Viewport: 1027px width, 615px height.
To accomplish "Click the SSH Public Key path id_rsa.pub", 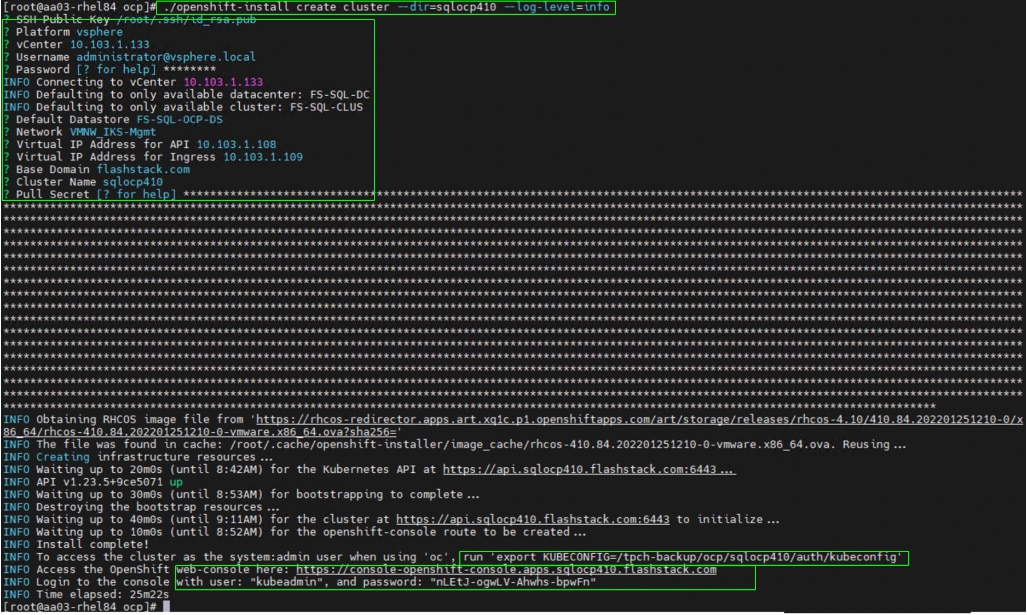I will [x=186, y=20].
